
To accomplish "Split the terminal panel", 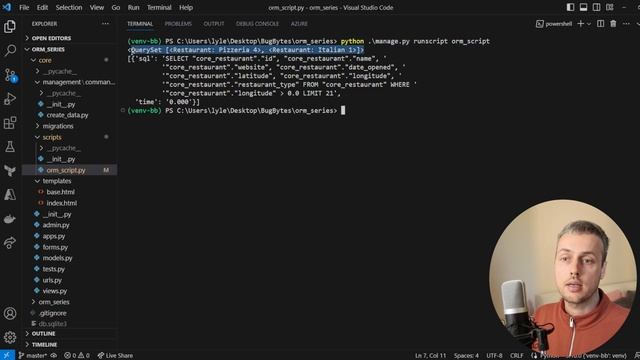I will coord(600,24).
